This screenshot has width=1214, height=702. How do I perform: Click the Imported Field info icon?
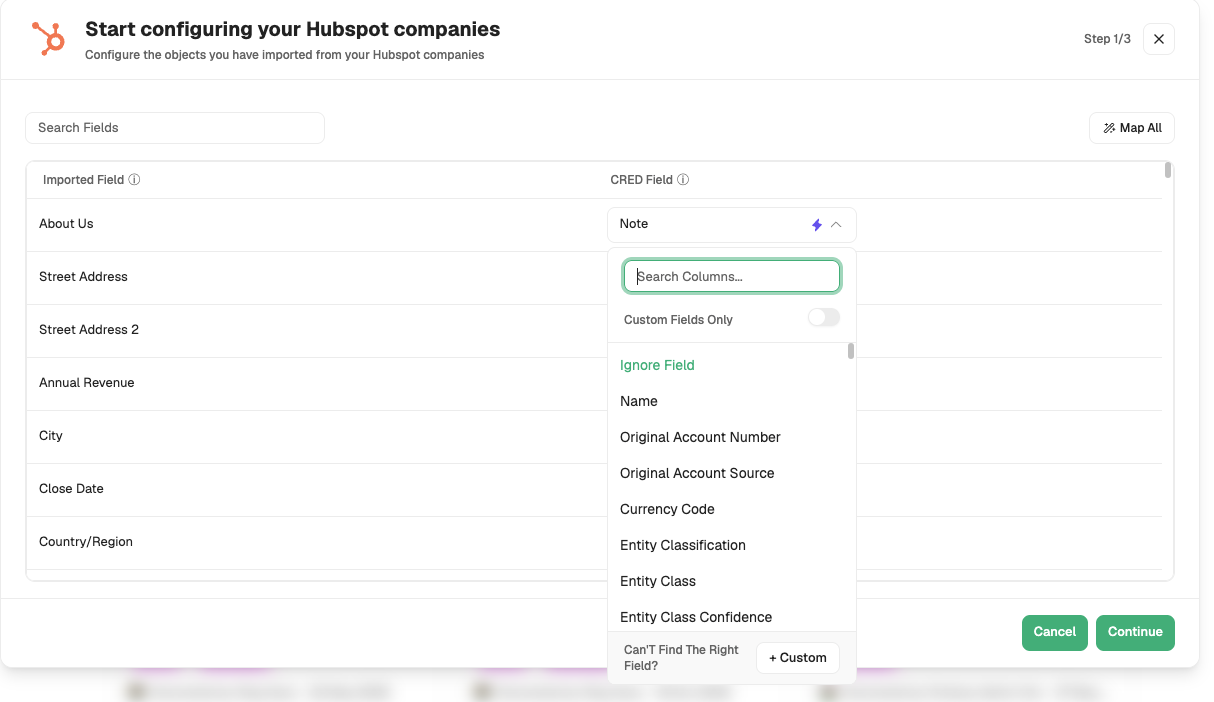[x=134, y=180]
